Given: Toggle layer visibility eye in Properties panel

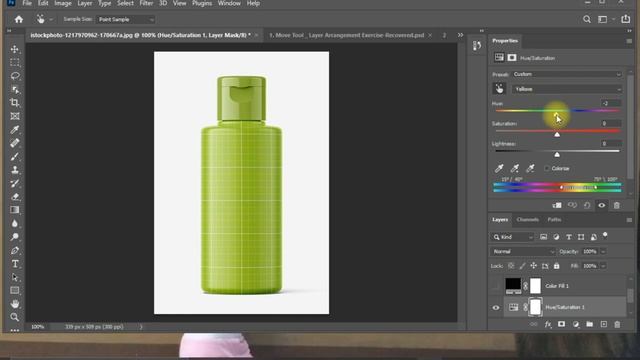Looking at the screenshot, I should point(602,205).
